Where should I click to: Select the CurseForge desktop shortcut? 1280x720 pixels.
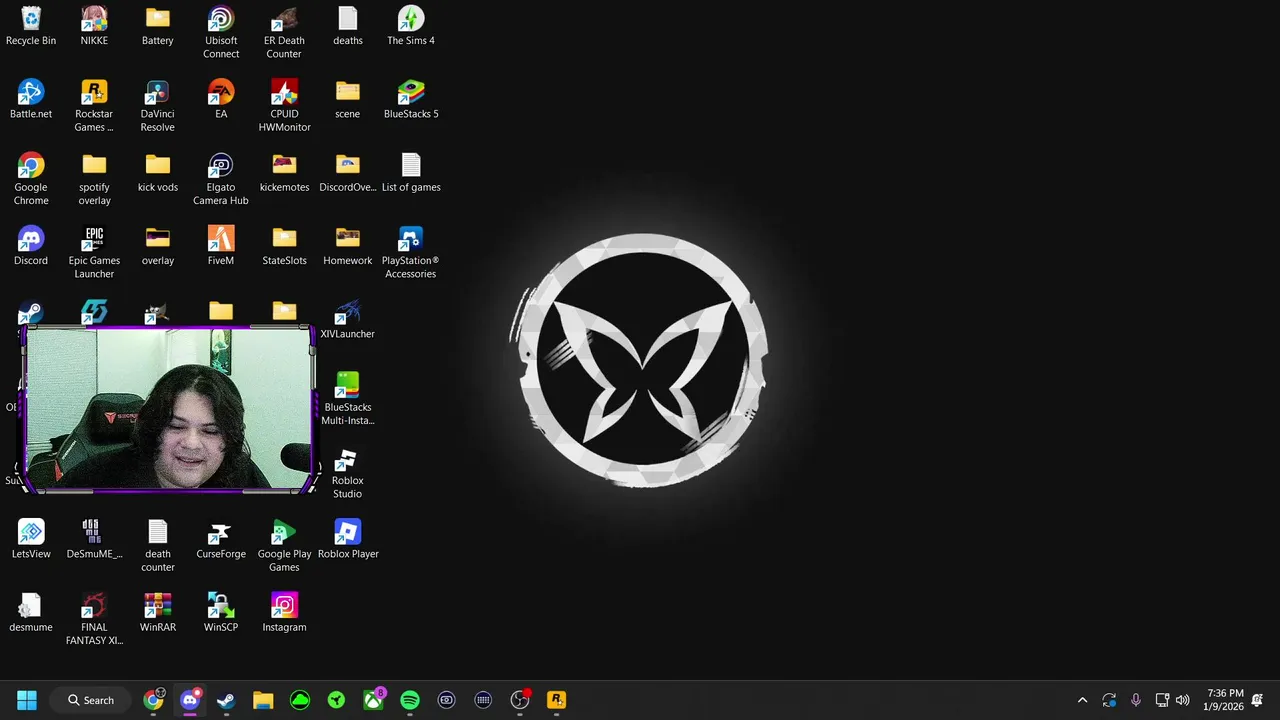(221, 539)
